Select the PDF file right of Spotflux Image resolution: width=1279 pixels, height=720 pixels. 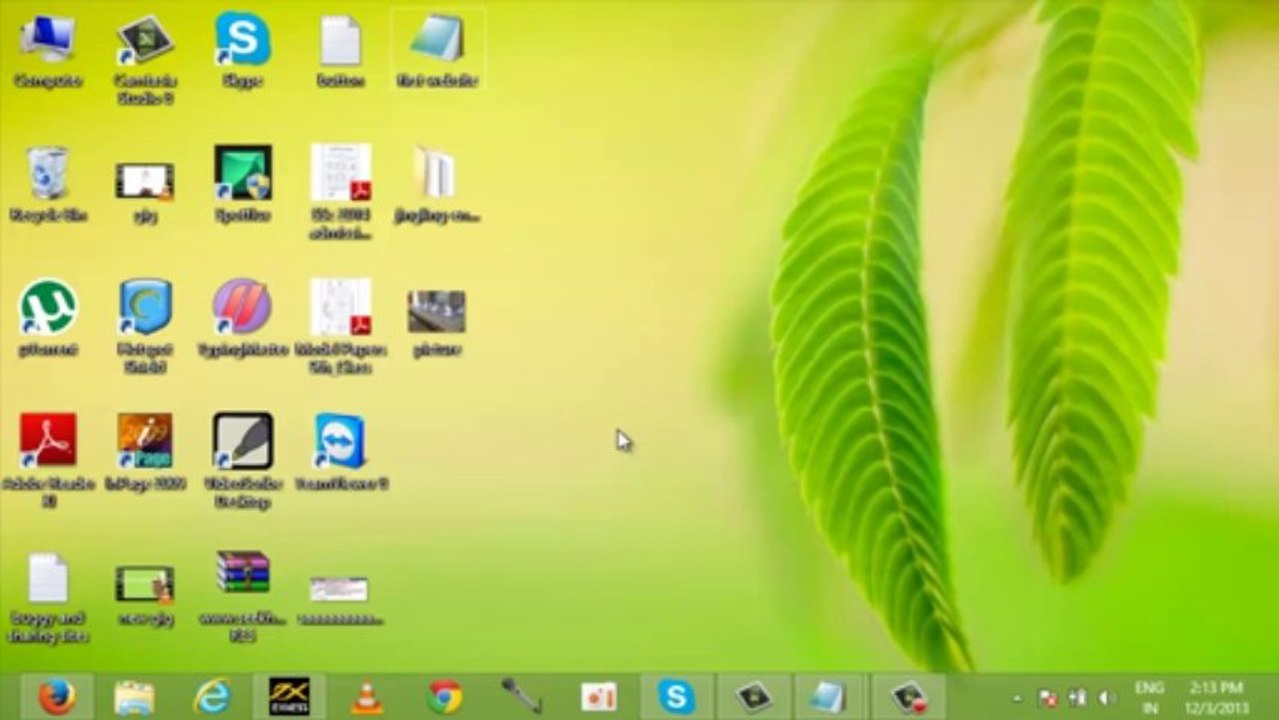[x=340, y=192]
